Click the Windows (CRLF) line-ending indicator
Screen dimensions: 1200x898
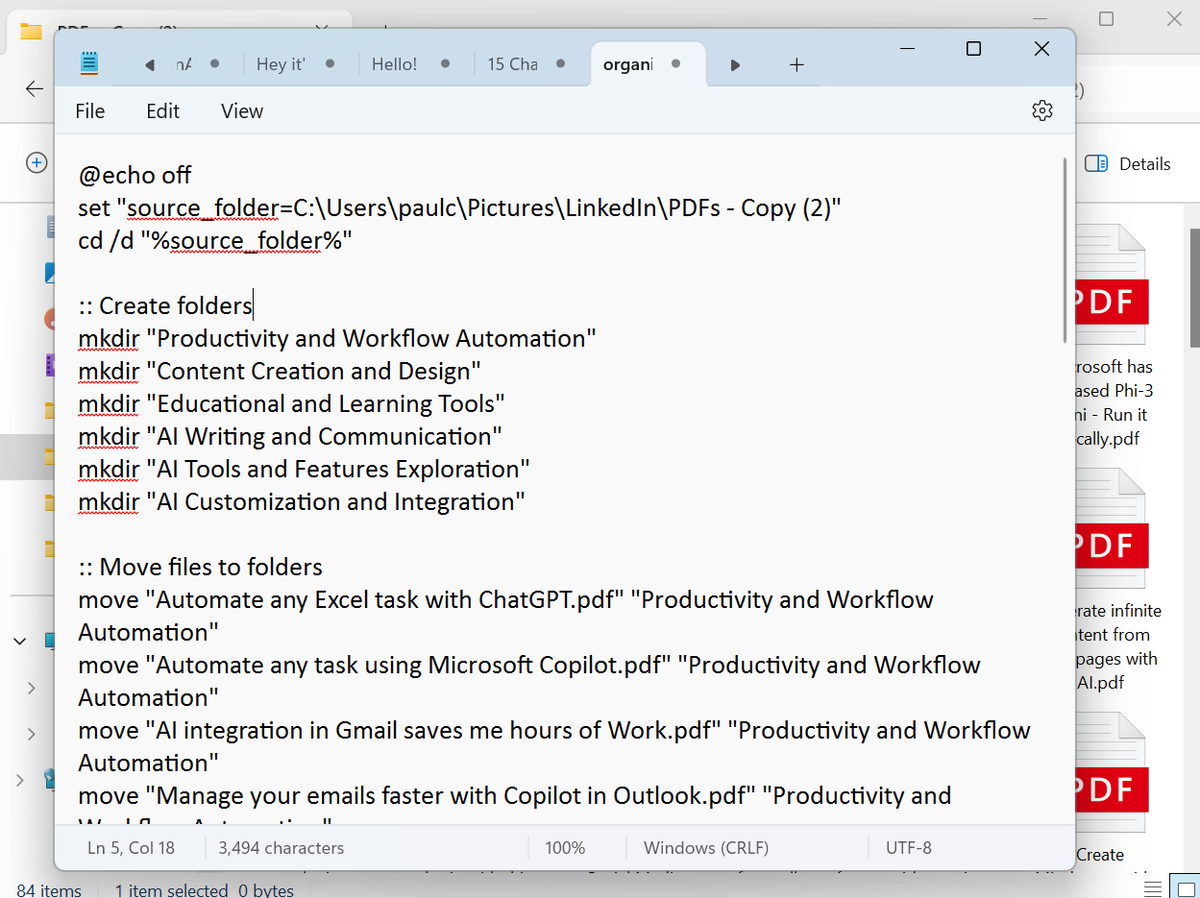[x=705, y=847]
